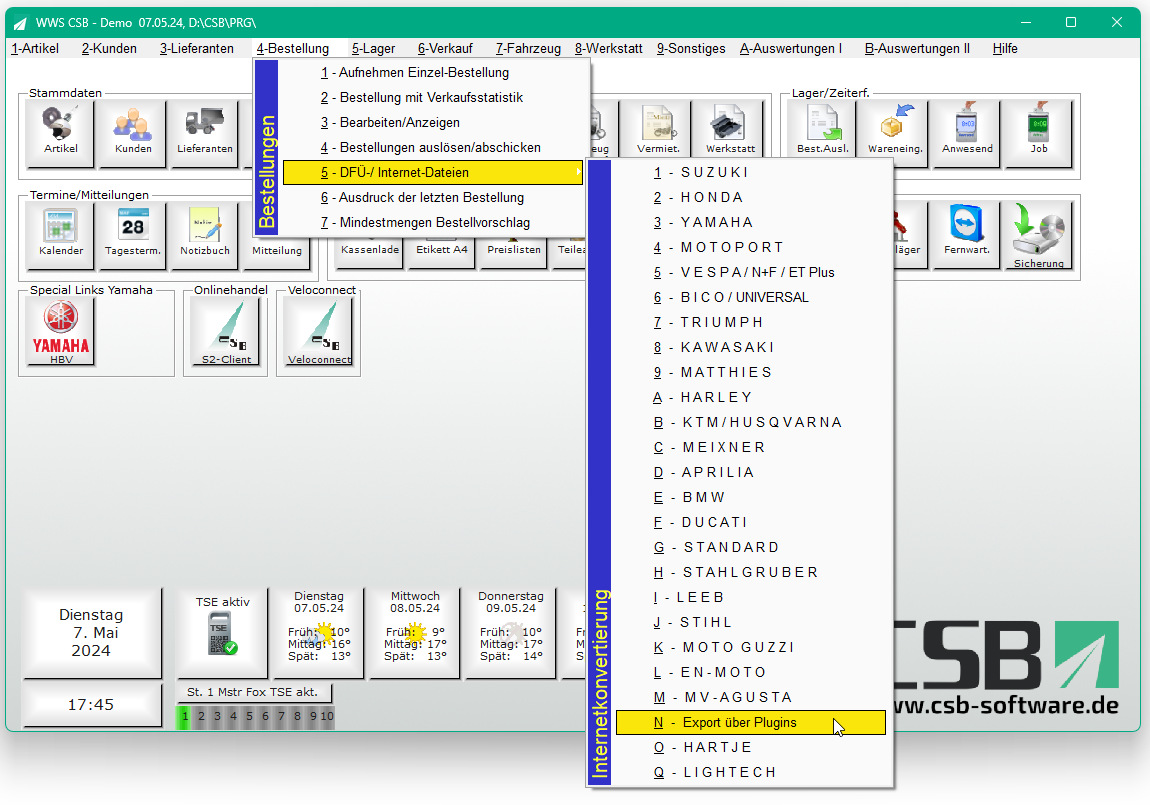The width and height of the screenshot is (1150, 805).
Task: Open the 7-Fahrzeug menu
Action: pos(528,48)
